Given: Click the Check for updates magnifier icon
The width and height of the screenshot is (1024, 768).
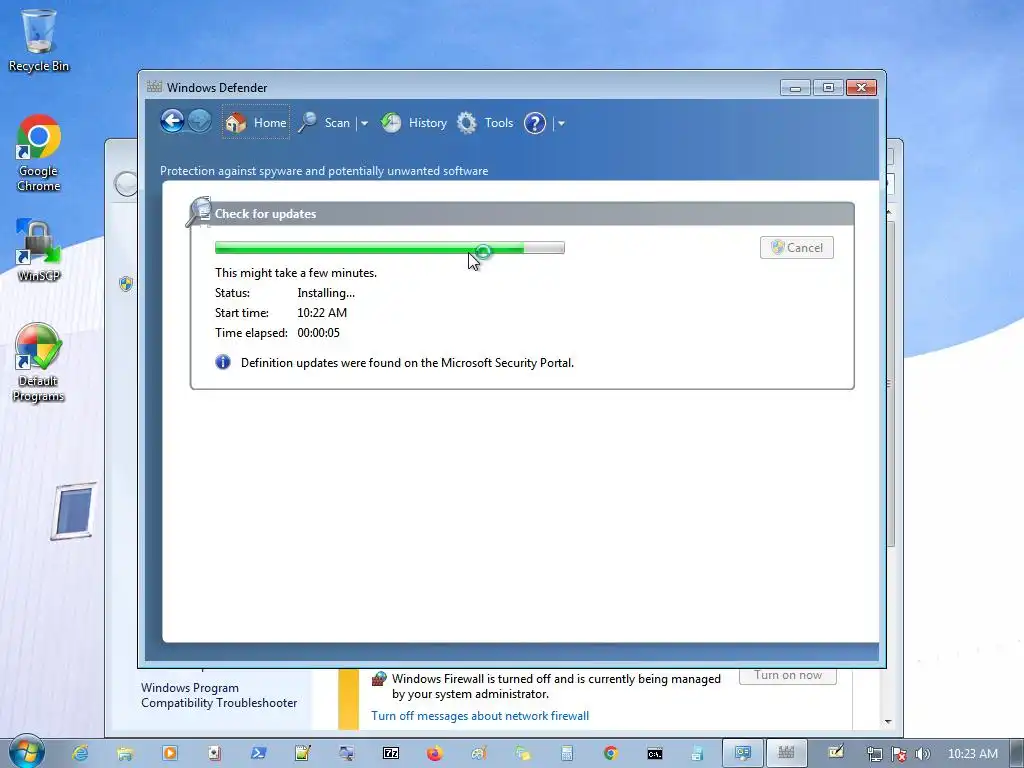Looking at the screenshot, I should [x=199, y=212].
